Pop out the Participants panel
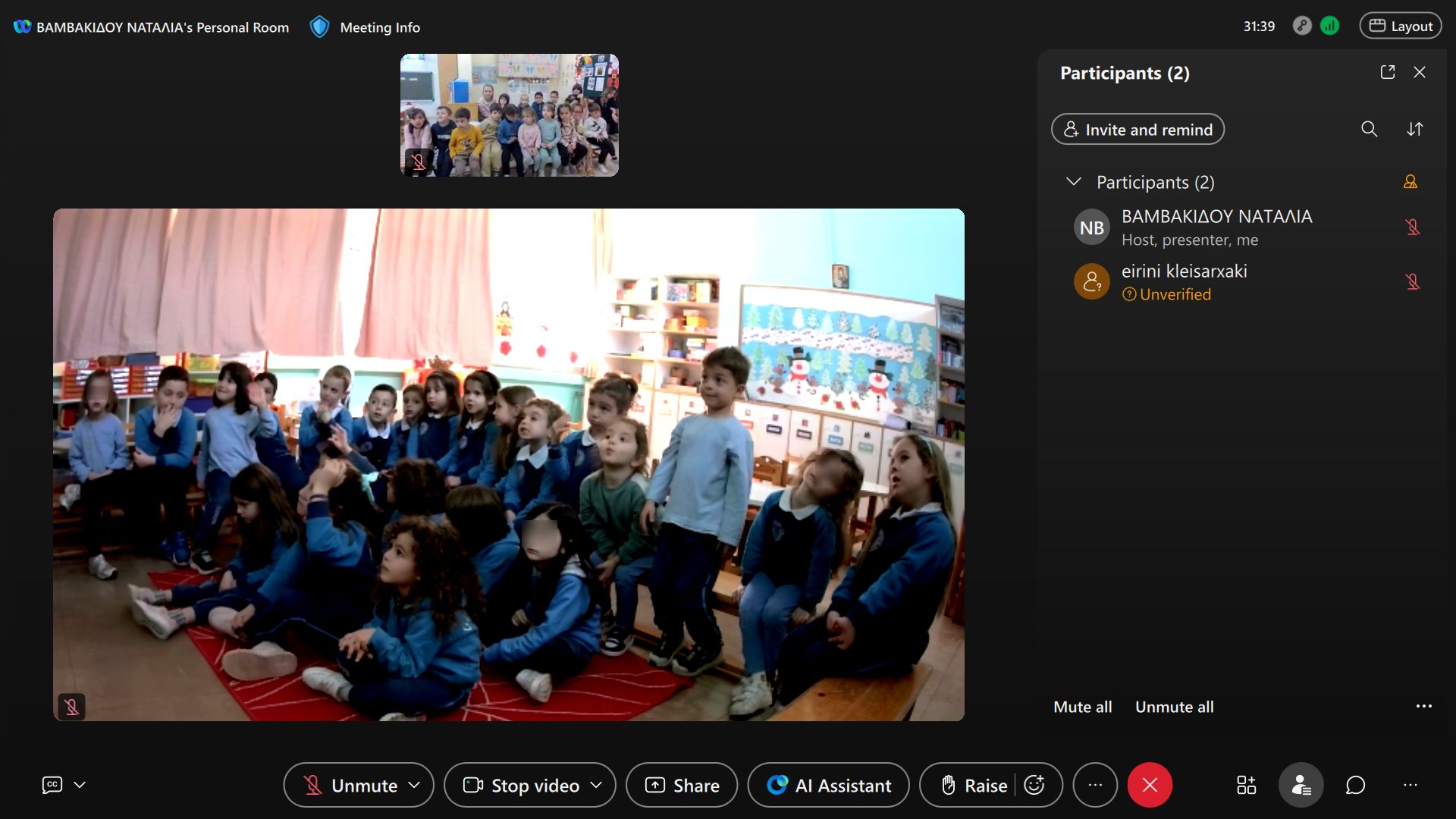The image size is (1456, 819). (x=1388, y=72)
